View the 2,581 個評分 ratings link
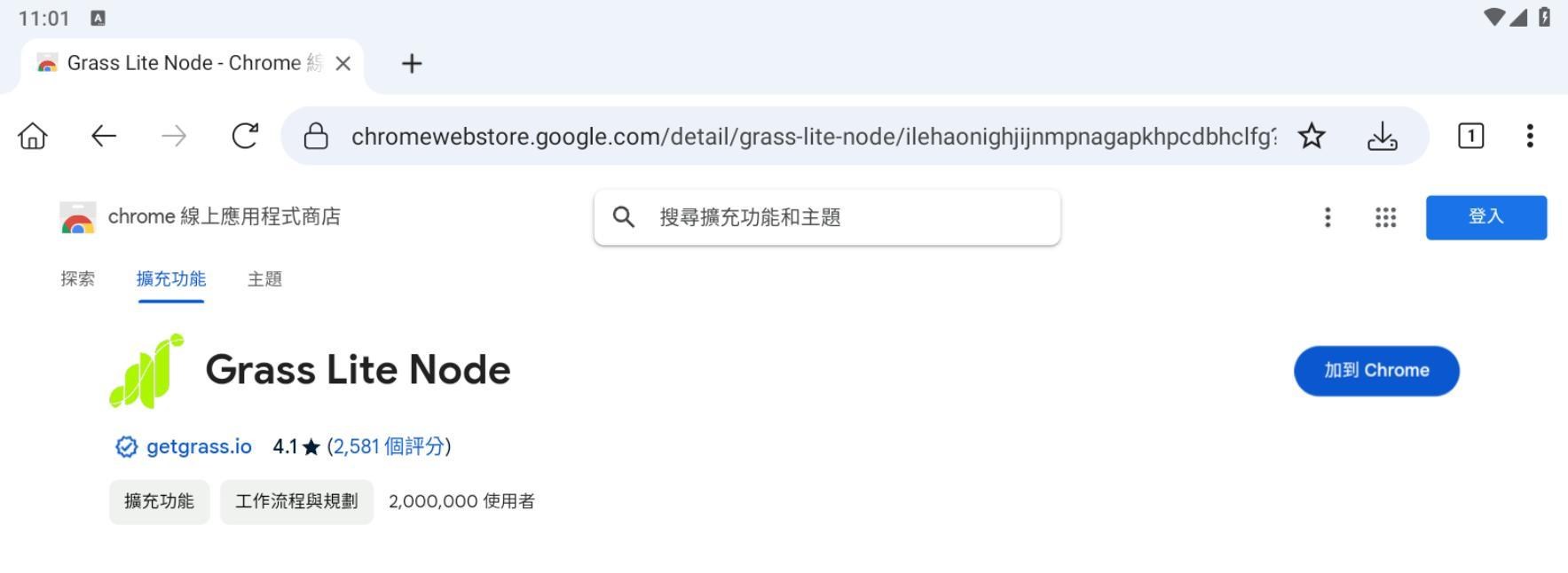Screen dimensions: 1568x573 389,447
